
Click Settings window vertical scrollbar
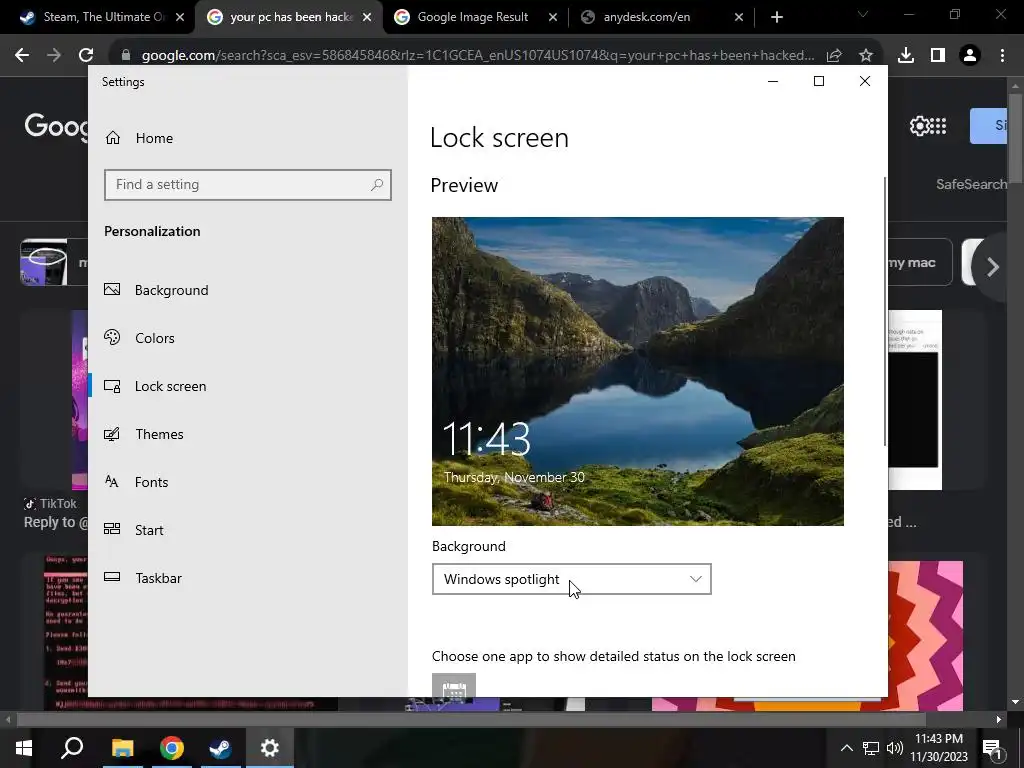coord(885,312)
